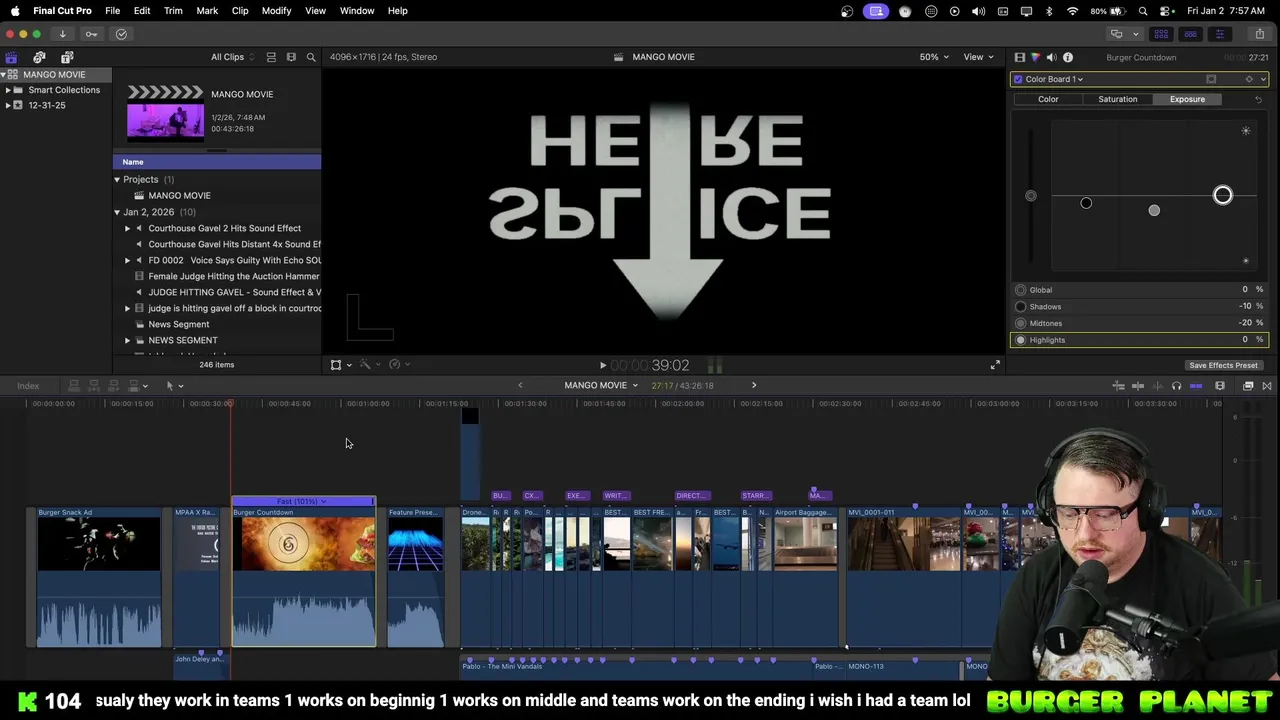Open the Background Tasks checkmark icon
The width and height of the screenshot is (1280, 720).
click(121, 34)
